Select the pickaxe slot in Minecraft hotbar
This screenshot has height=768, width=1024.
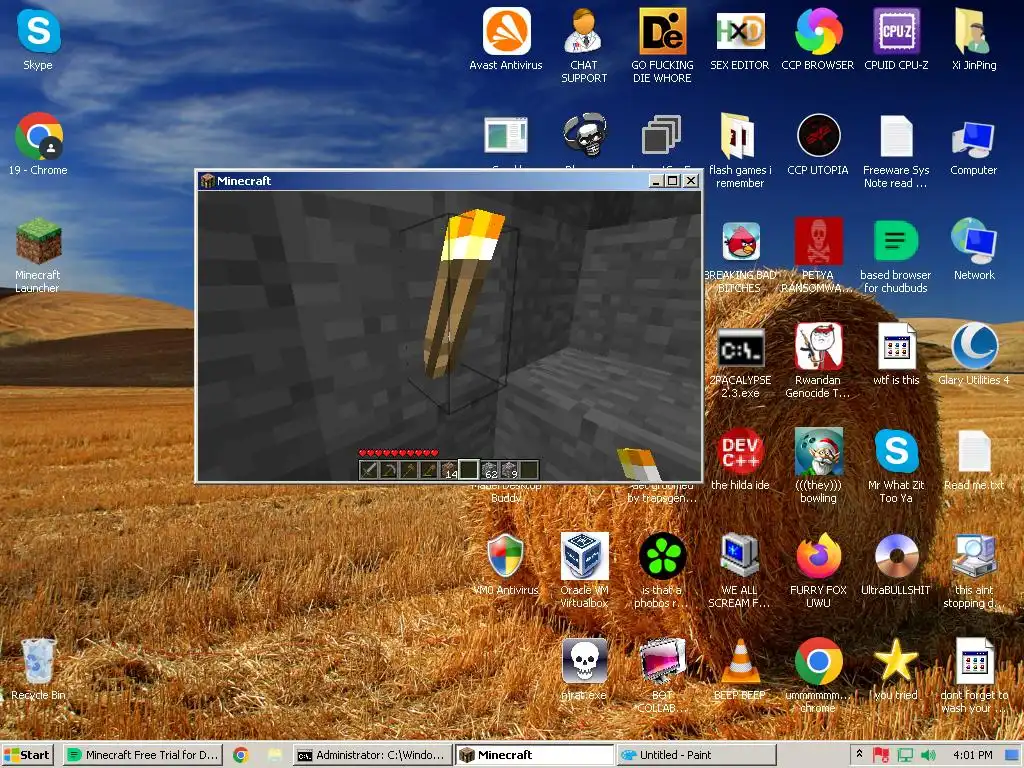(x=389, y=469)
